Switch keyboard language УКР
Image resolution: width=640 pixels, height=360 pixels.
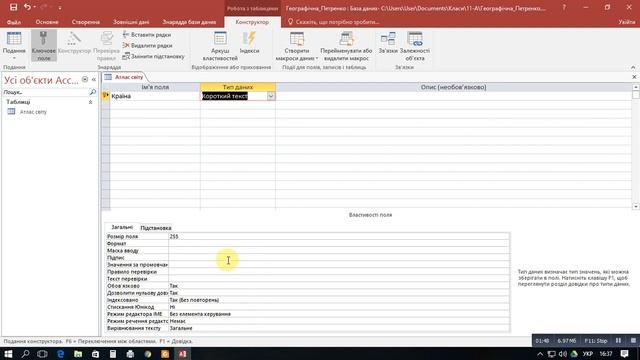tap(588, 354)
